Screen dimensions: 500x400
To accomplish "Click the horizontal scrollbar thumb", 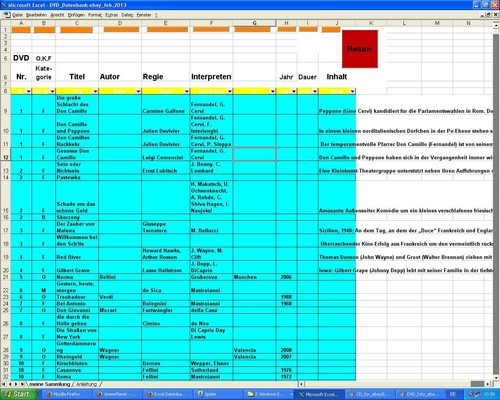I will 477,384.
